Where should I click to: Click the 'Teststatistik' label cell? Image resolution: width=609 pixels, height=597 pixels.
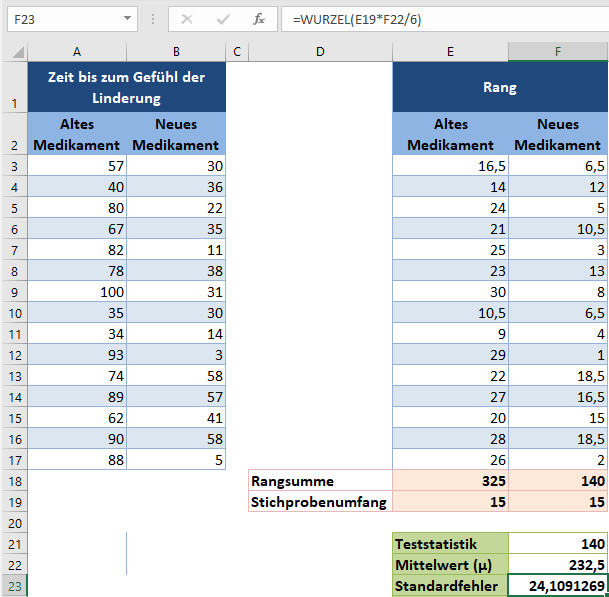451,543
